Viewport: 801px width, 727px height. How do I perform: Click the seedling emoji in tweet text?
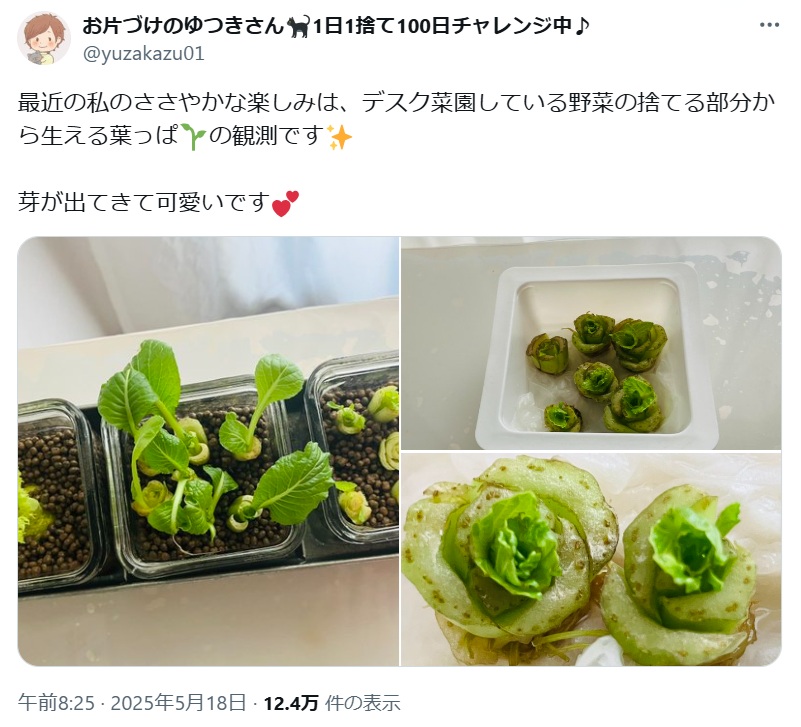pos(193,136)
